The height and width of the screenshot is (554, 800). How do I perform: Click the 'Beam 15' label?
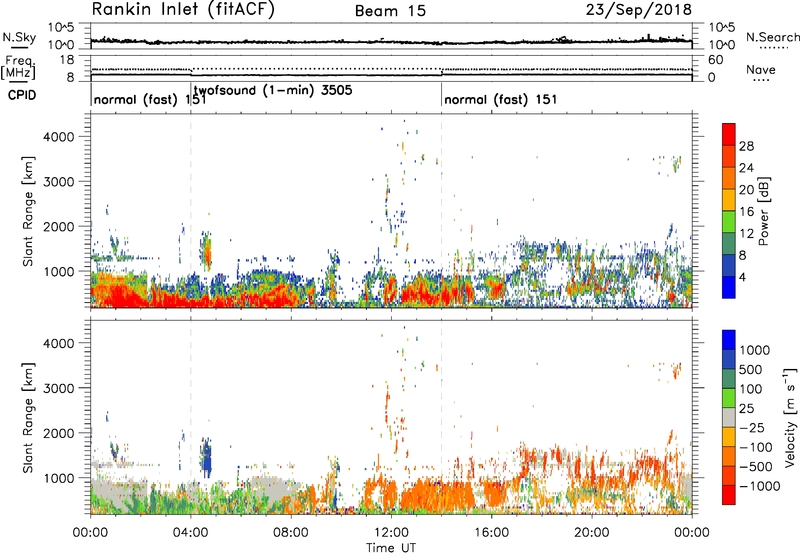tap(390, 11)
